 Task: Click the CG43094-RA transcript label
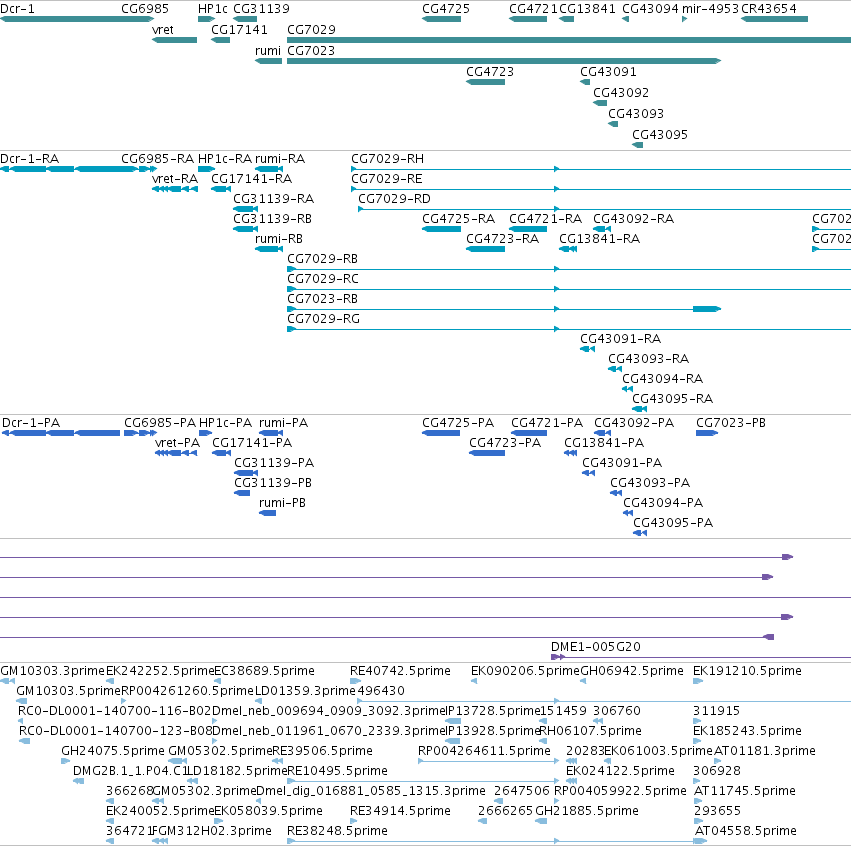point(663,379)
